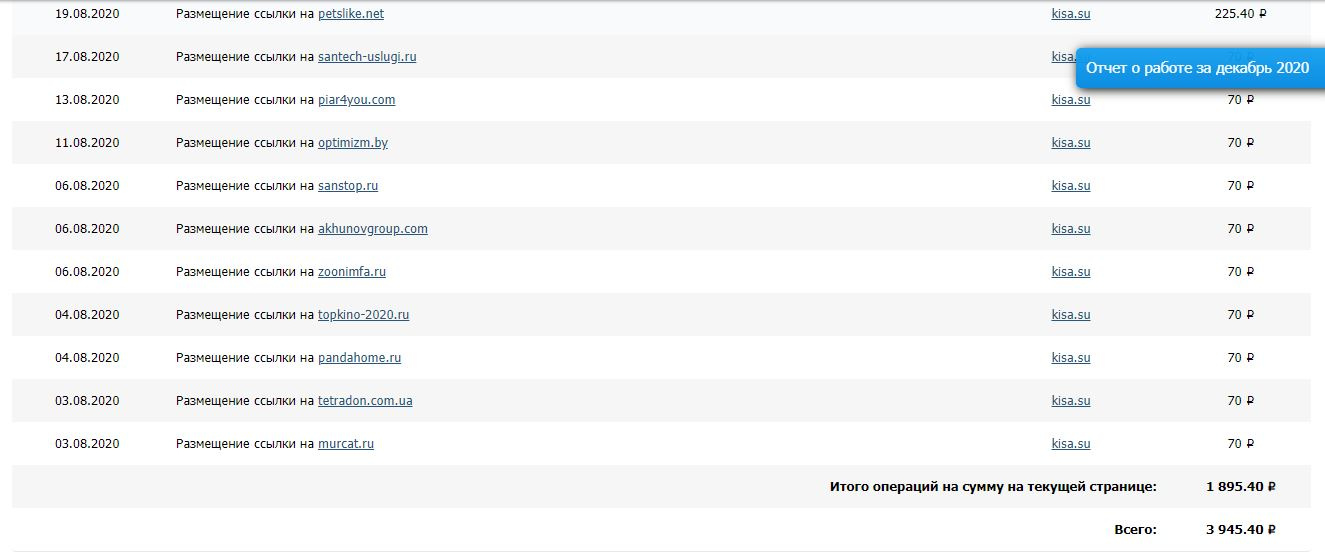The height and width of the screenshot is (560, 1325).
Task: Open the murcat.ru link
Action: (x=346, y=444)
